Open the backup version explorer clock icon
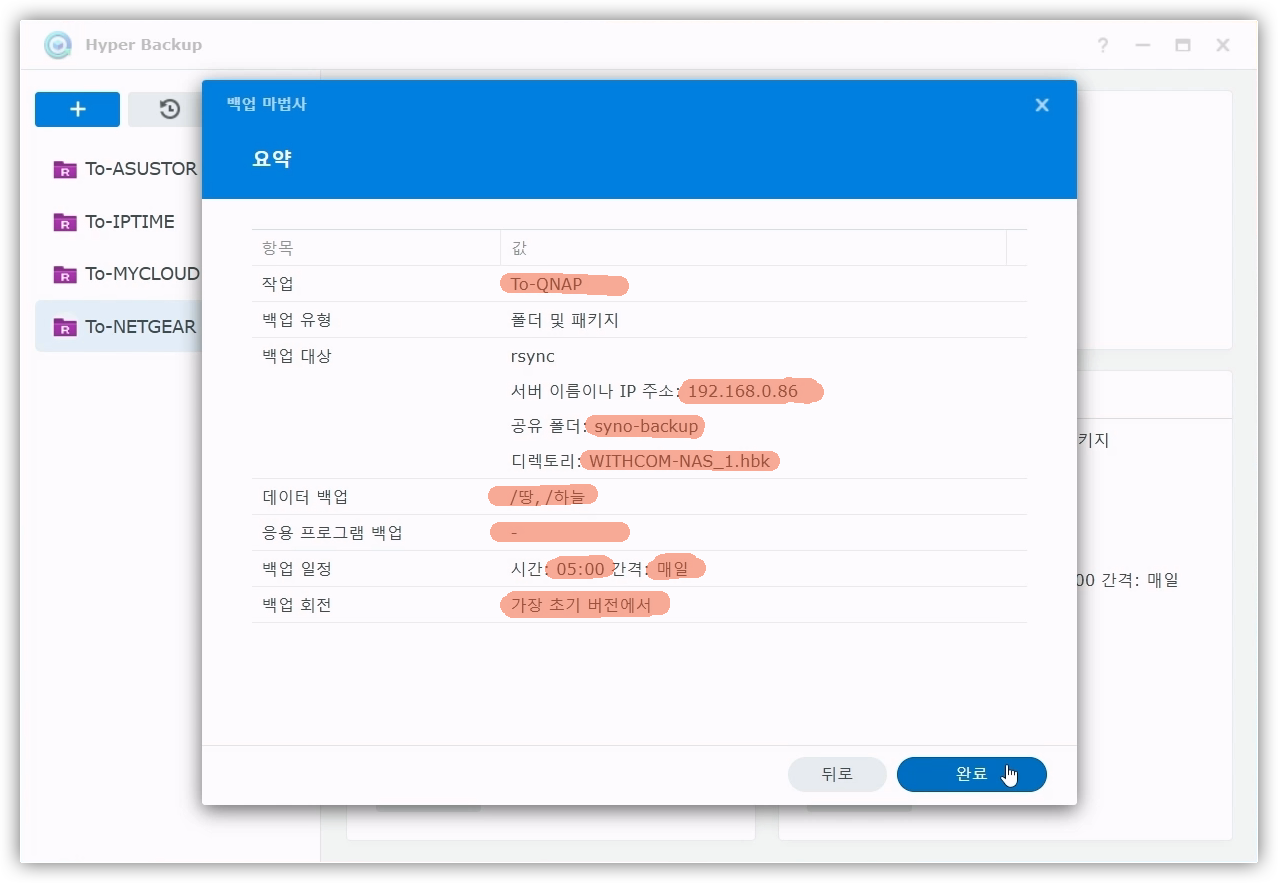The width and height of the screenshot is (1278, 883). [169, 109]
